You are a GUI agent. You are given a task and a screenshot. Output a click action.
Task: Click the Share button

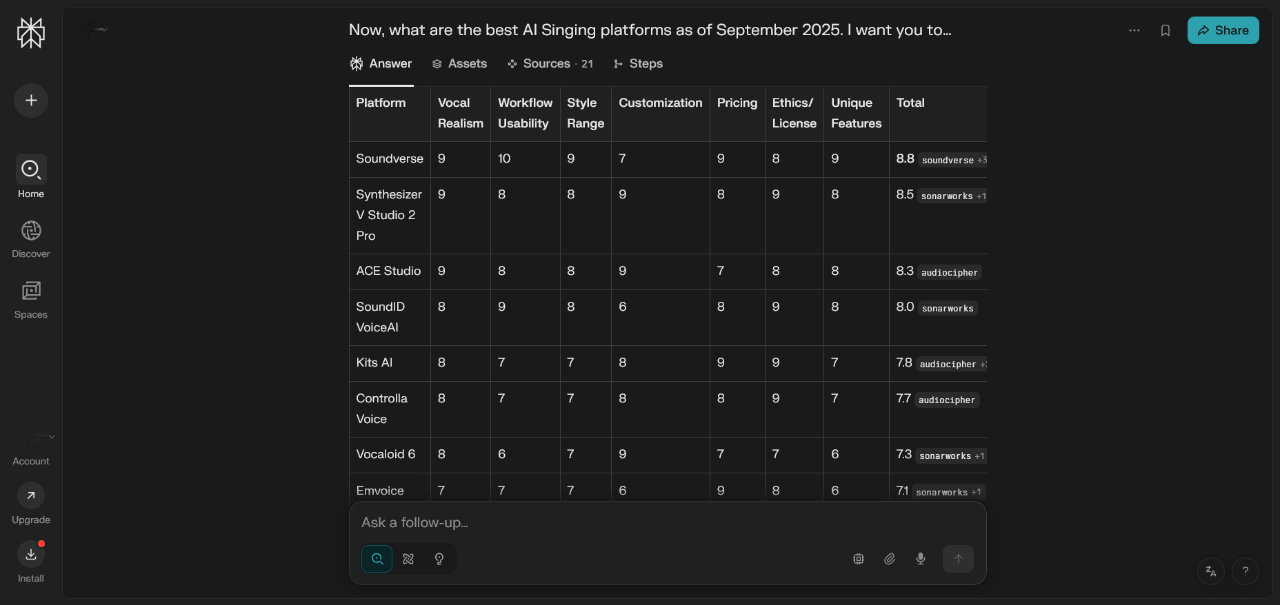pyautogui.click(x=1223, y=30)
